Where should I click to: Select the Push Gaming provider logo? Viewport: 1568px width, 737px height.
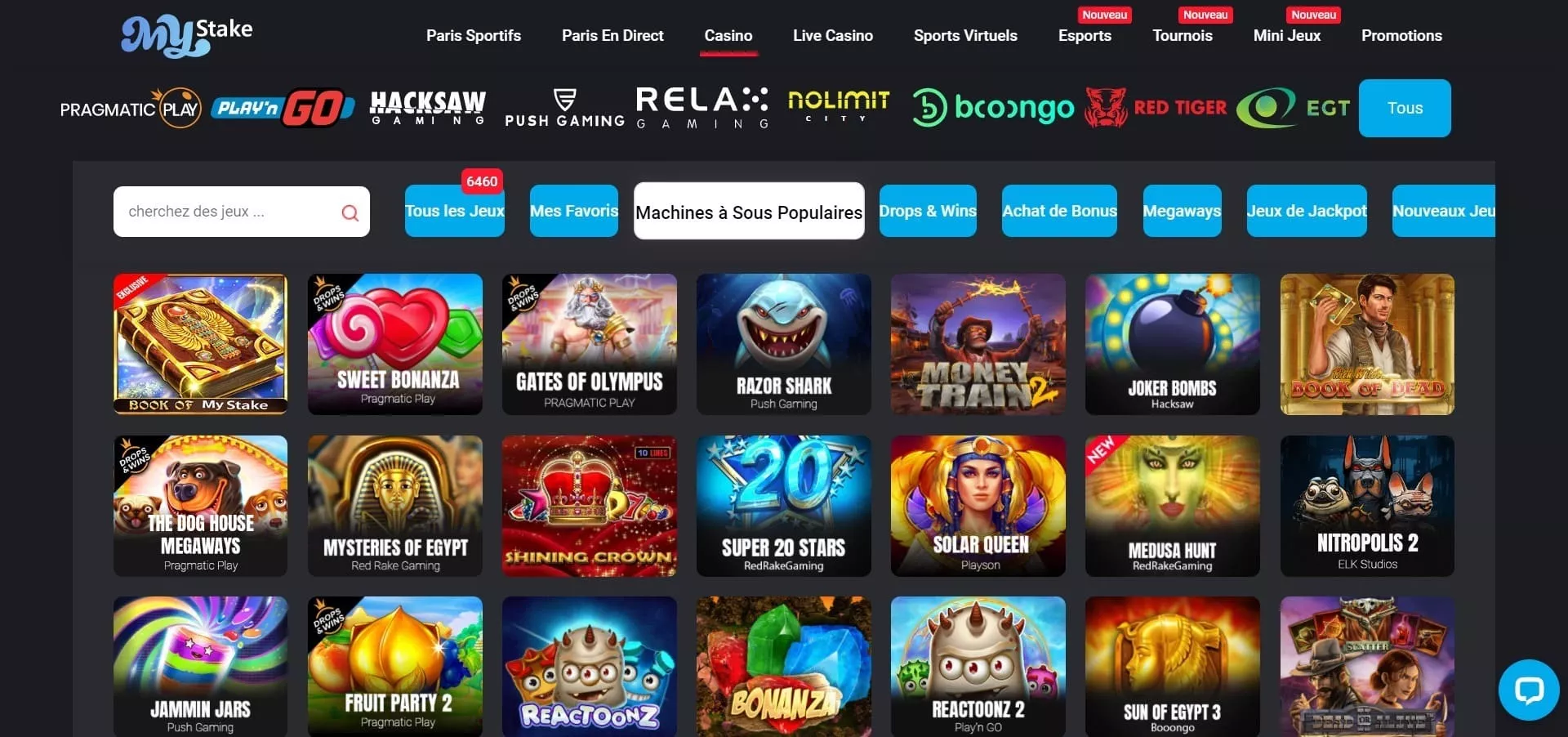(564, 108)
